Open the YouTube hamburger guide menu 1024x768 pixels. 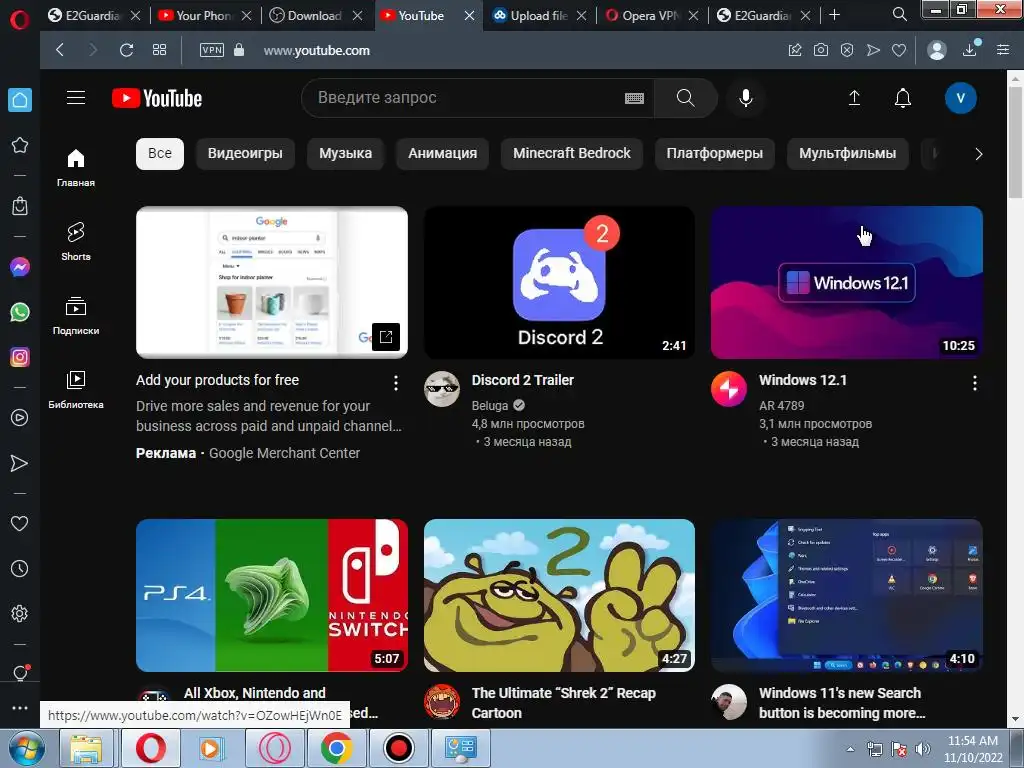[x=76, y=98]
